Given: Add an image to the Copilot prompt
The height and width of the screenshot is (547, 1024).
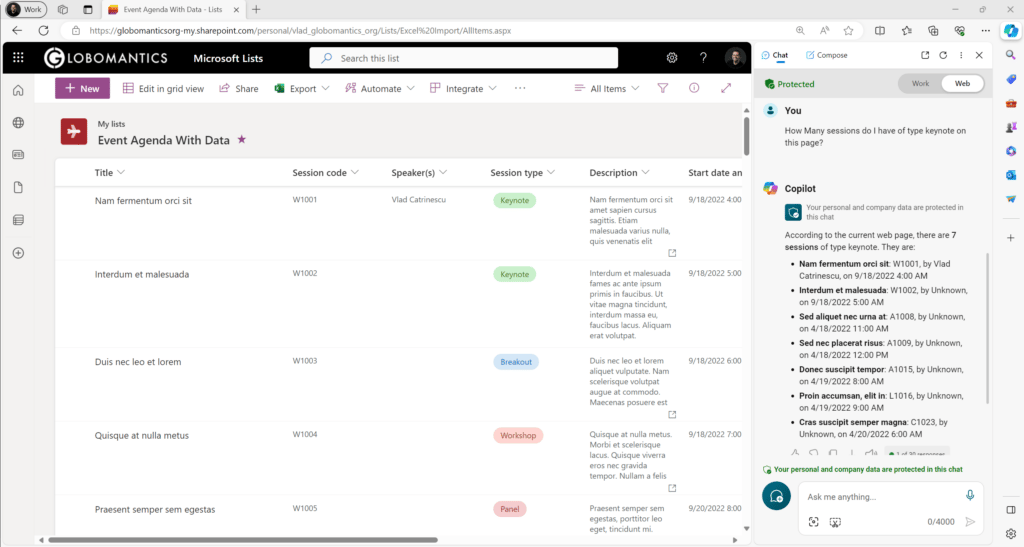Looking at the screenshot, I should [813, 522].
